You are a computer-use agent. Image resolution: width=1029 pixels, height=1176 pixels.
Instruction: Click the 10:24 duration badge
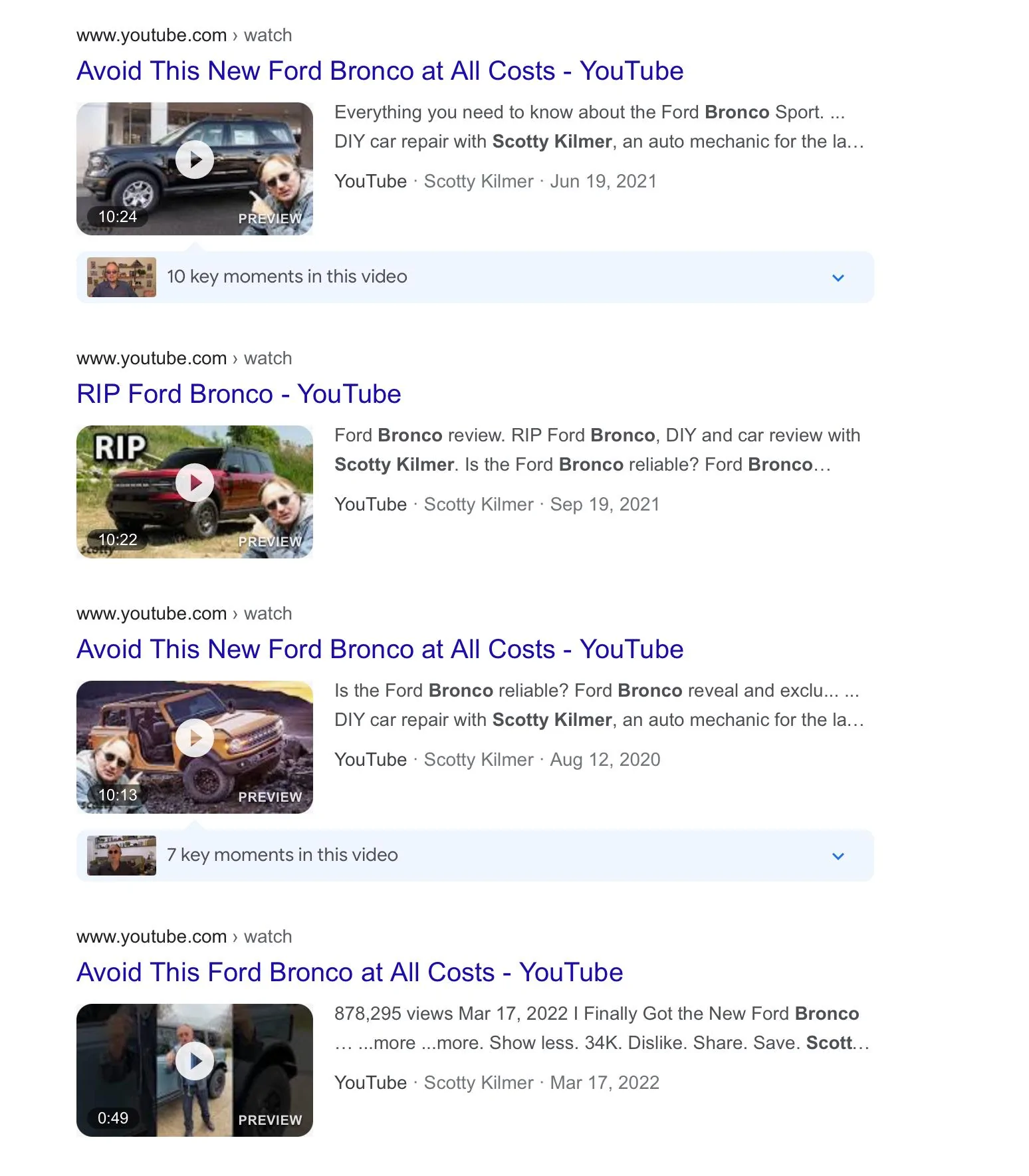click(118, 217)
